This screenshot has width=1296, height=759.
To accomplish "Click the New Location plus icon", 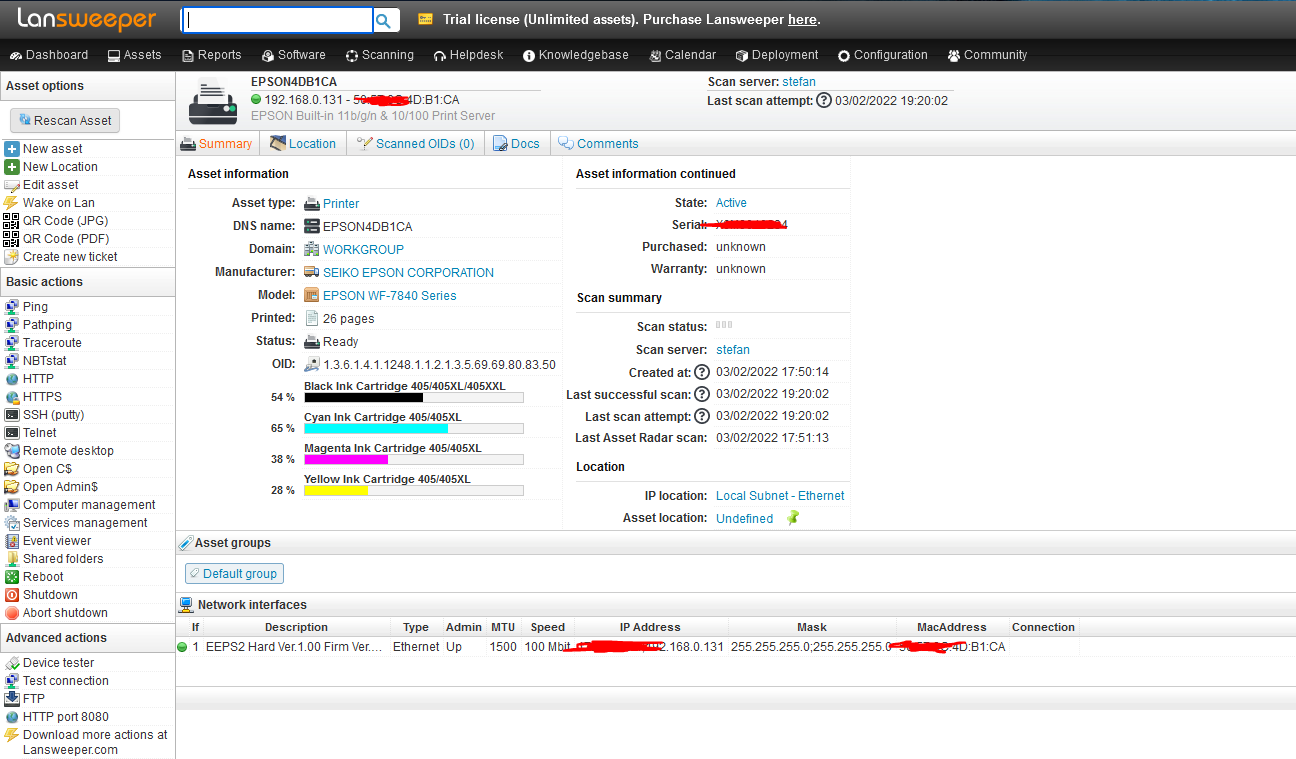I will click(x=12, y=167).
